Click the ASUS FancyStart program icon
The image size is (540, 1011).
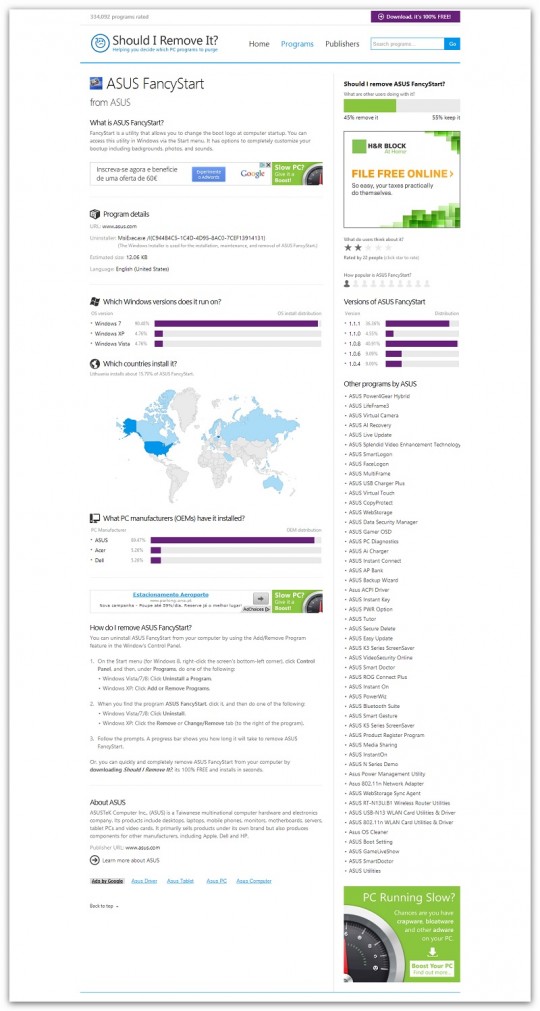(95, 83)
